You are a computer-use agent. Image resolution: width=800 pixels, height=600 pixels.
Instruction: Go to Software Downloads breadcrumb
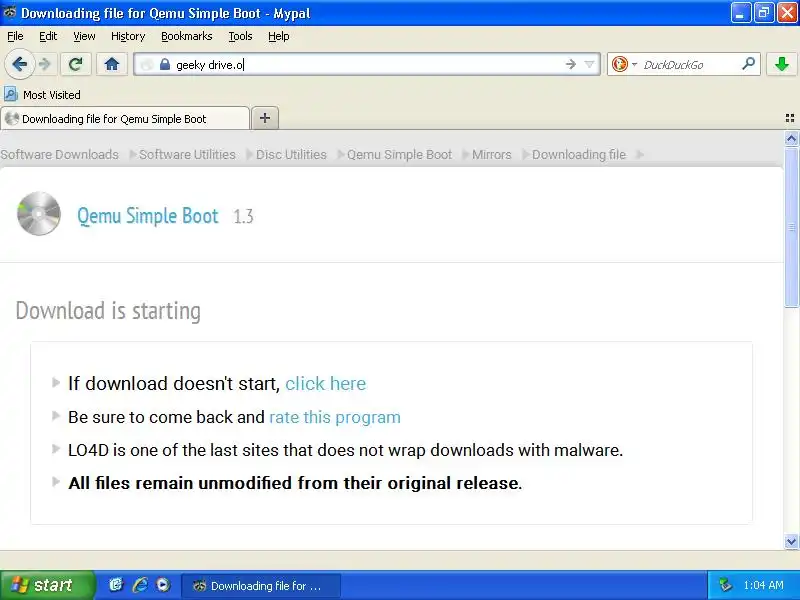click(x=60, y=155)
